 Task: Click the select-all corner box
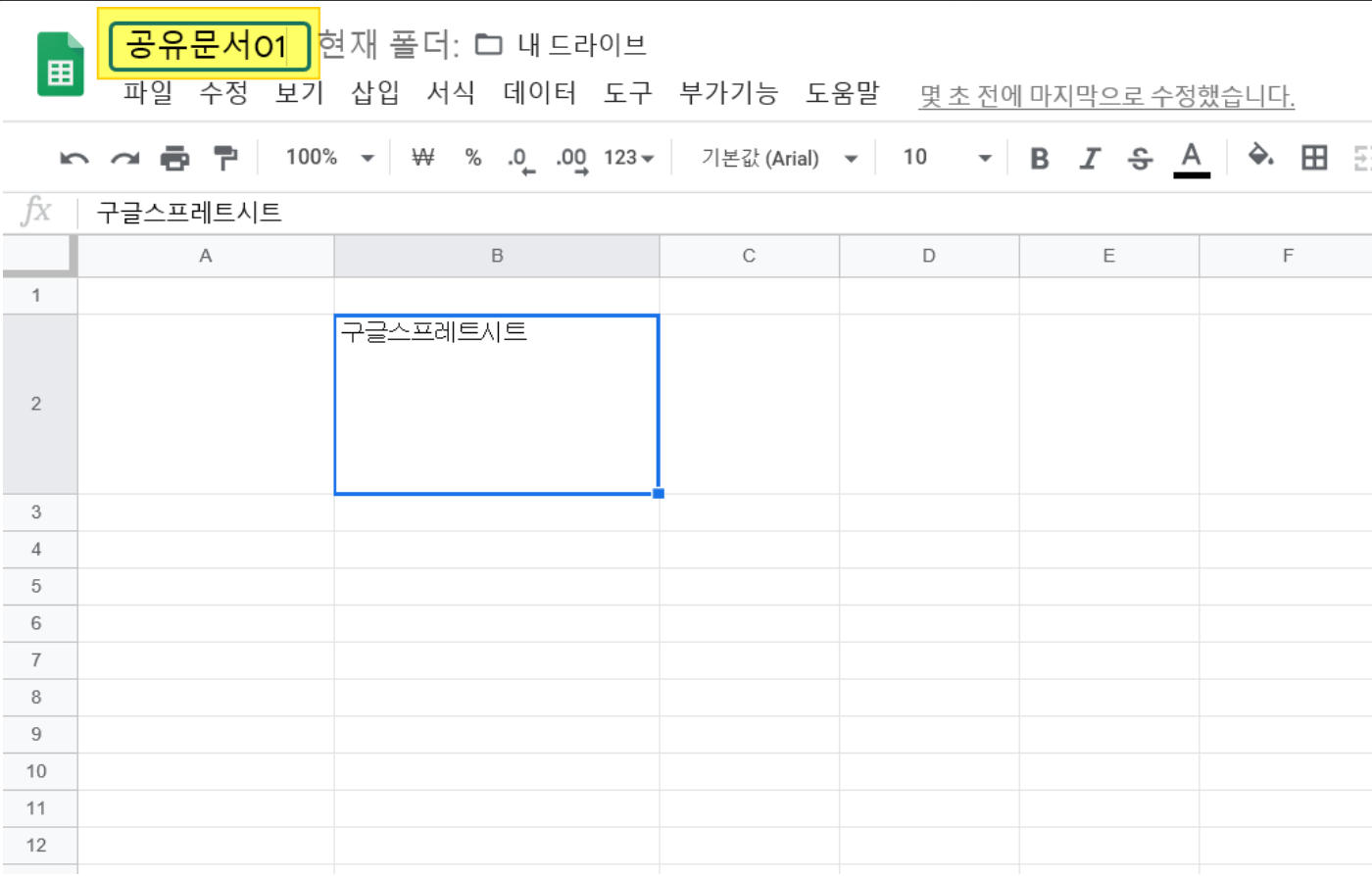tap(38, 256)
